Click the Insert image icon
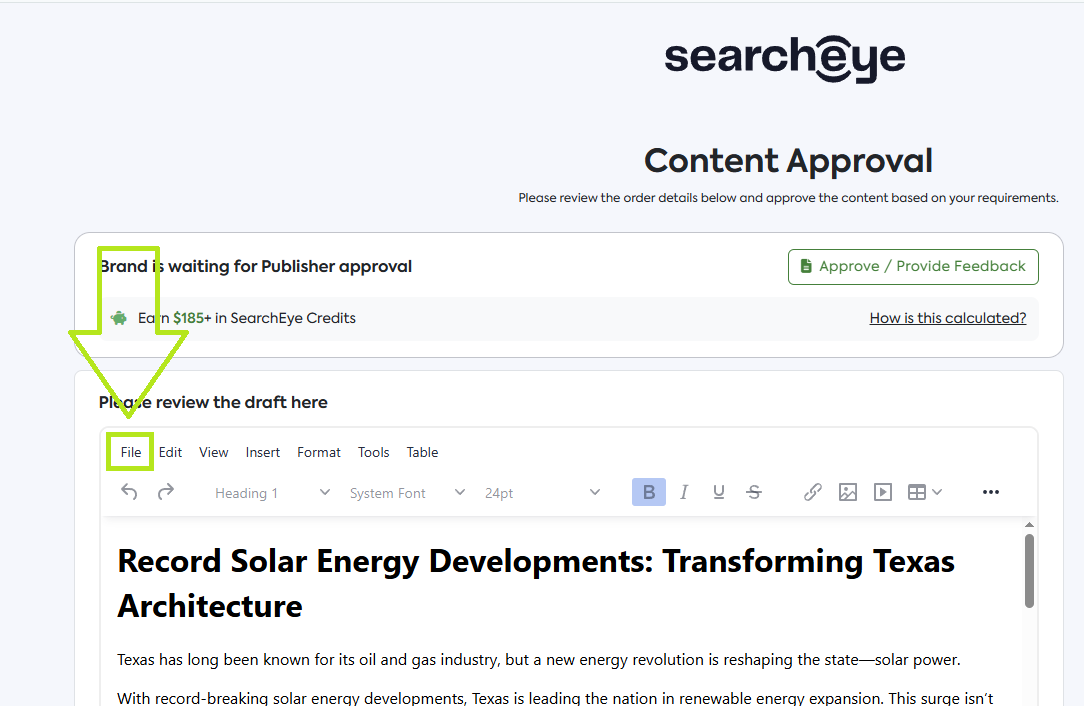Screen dimensions: 1084x706 [x=848, y=492]
